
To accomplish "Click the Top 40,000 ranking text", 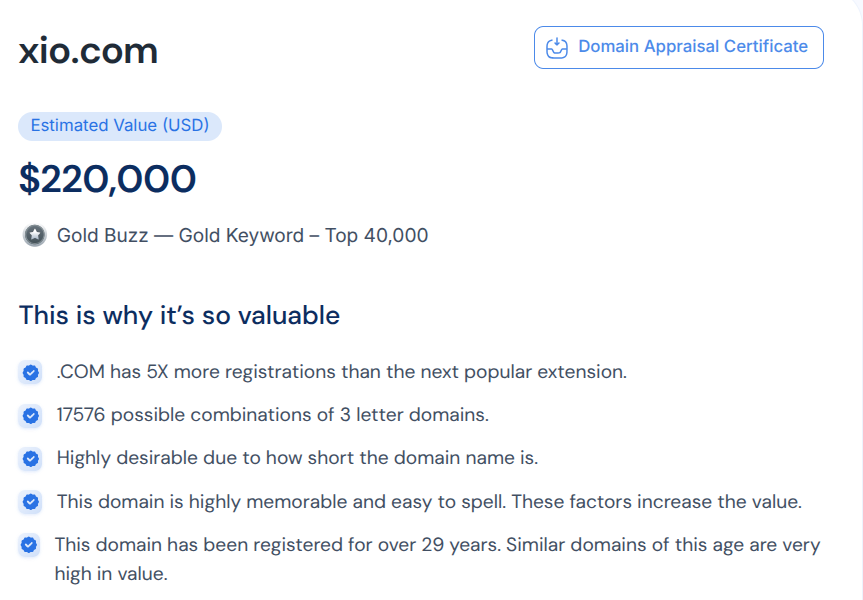I will 376,236.
